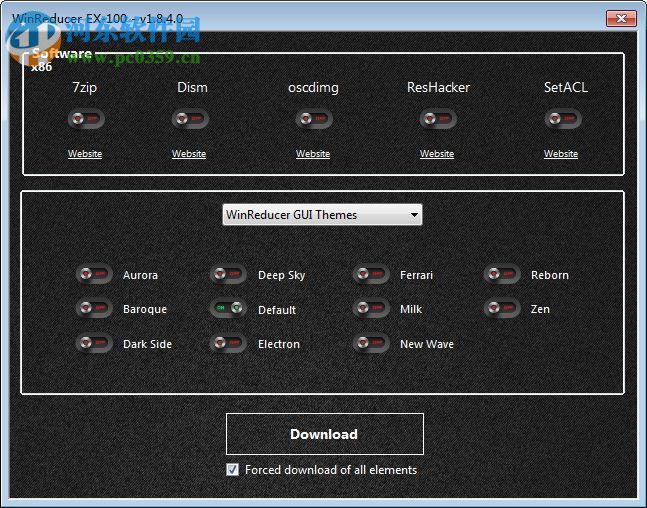Click the Dism software label

[x=192, y=87]
